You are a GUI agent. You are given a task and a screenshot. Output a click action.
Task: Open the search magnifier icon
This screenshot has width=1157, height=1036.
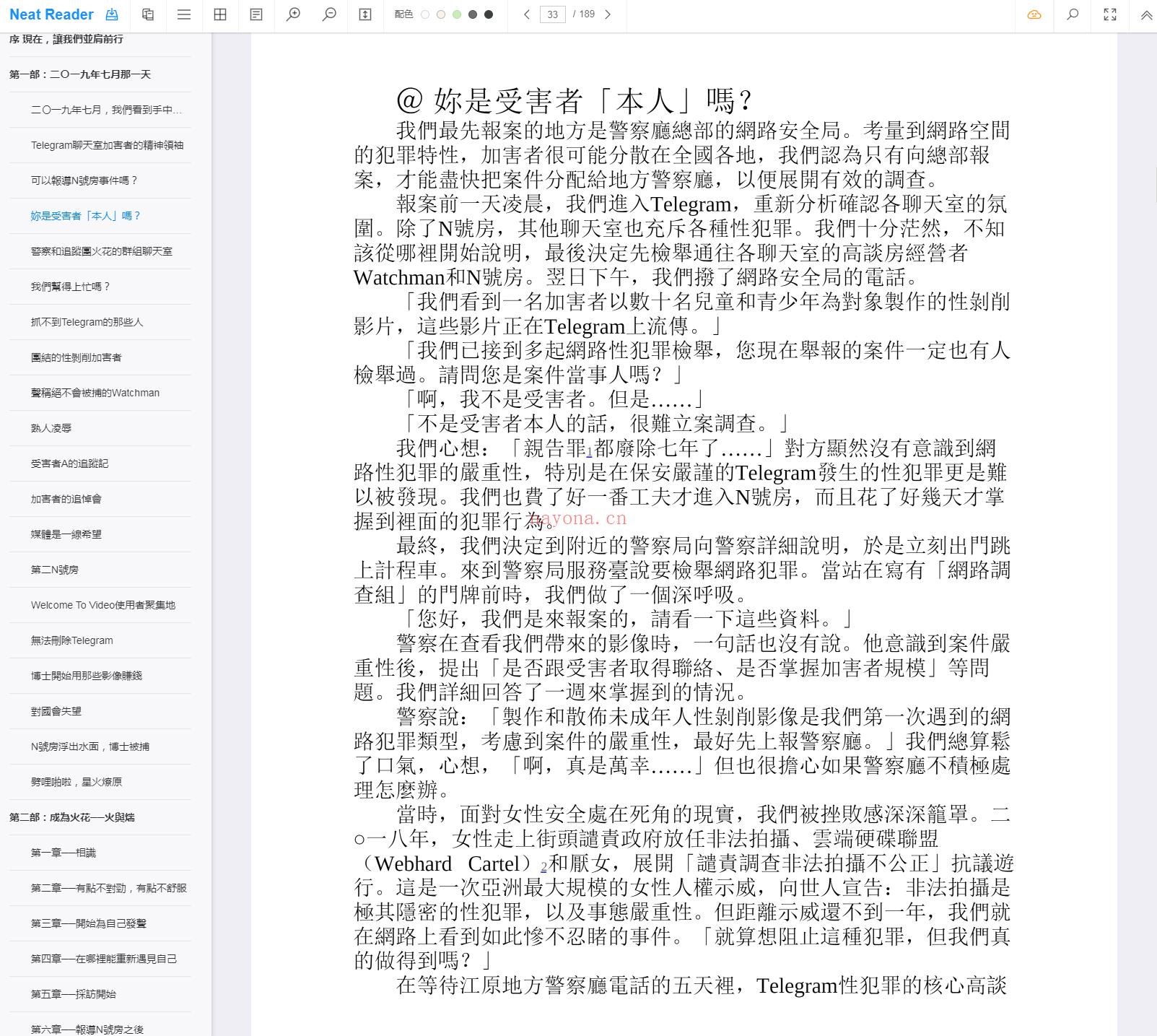(1073, 14)
